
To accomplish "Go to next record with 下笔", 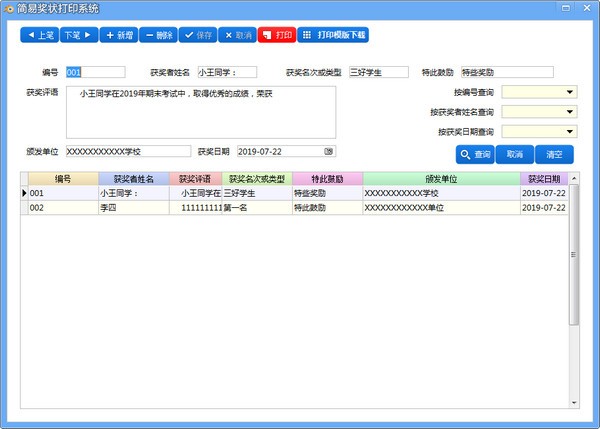I will coord(79,35).
